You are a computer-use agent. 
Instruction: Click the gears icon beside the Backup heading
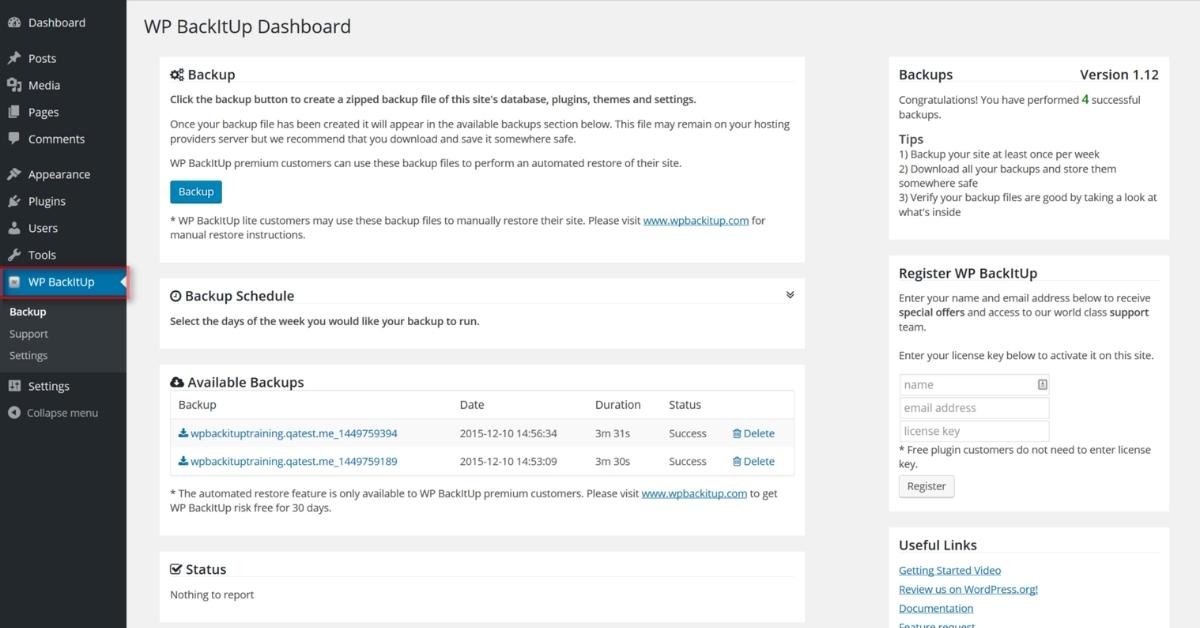[x=175, y=74]
